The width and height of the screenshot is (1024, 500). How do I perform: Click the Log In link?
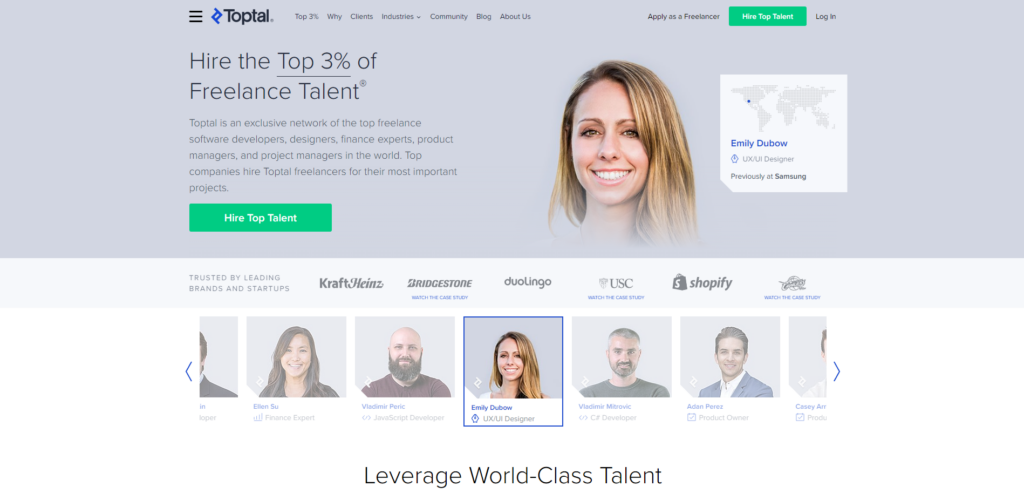click(825, 17)
